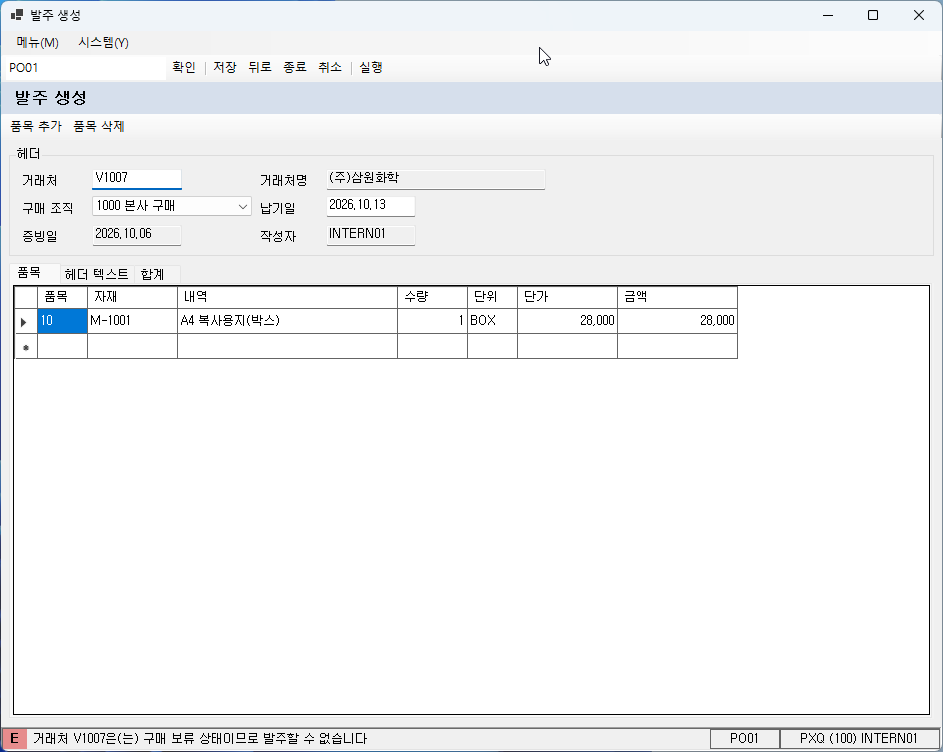Click the 납기일 date field
The height and width of the screenshot is (752, 943).
370,206
